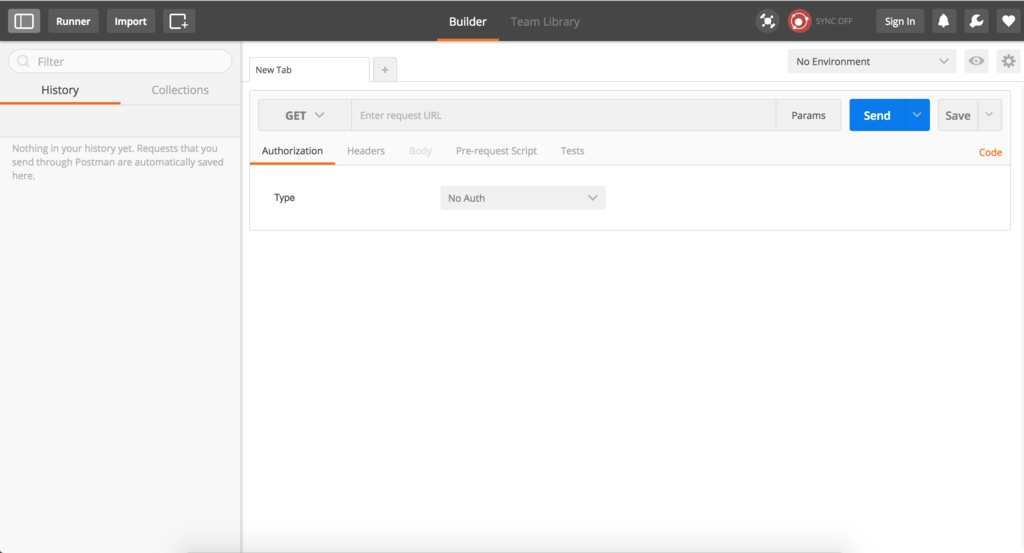Select the Collections sidebar tab
Viewport: 1024px width, 553px height.
180,90
